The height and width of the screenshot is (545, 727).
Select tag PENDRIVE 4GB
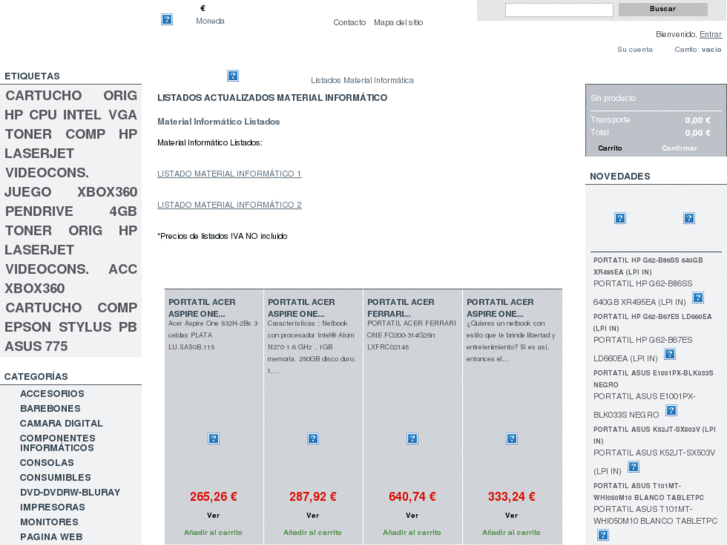coord(71,211)
